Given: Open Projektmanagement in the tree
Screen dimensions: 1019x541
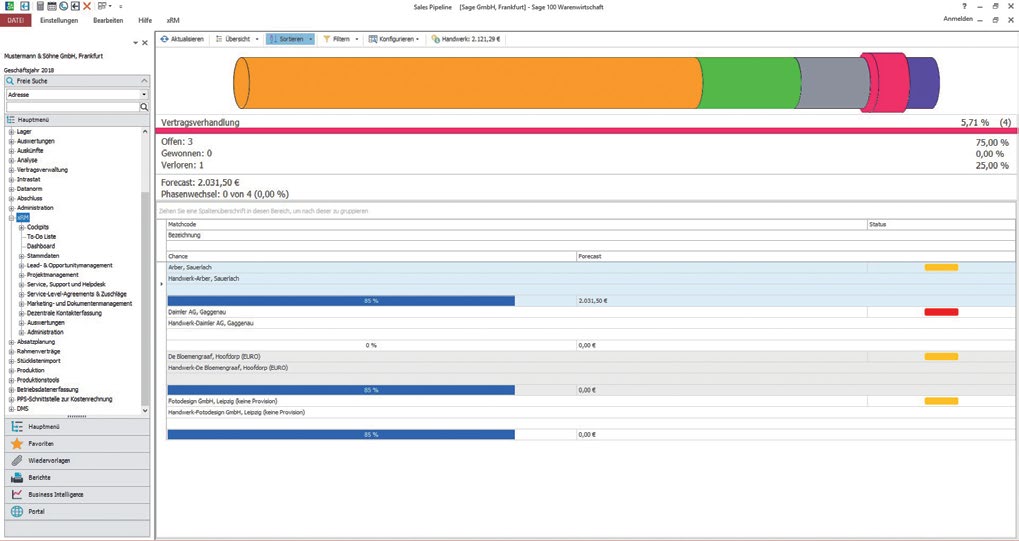Looking at the screenshot, I should coord(53,275).
